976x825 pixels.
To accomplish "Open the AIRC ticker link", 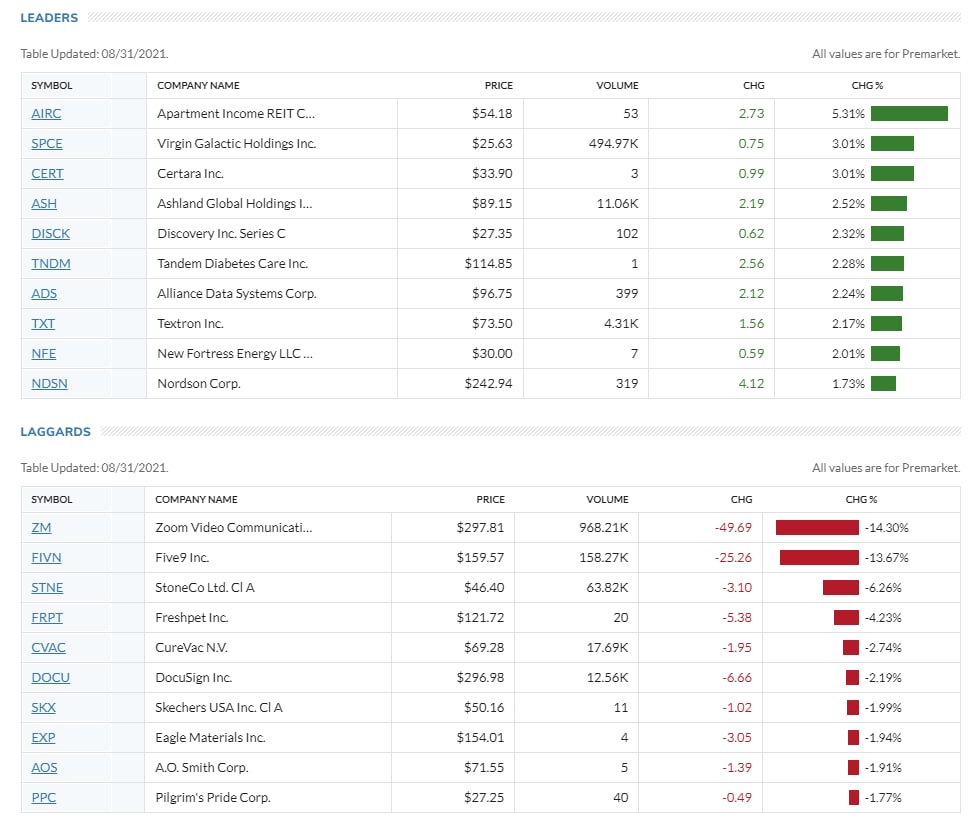I will coord(46,113).
